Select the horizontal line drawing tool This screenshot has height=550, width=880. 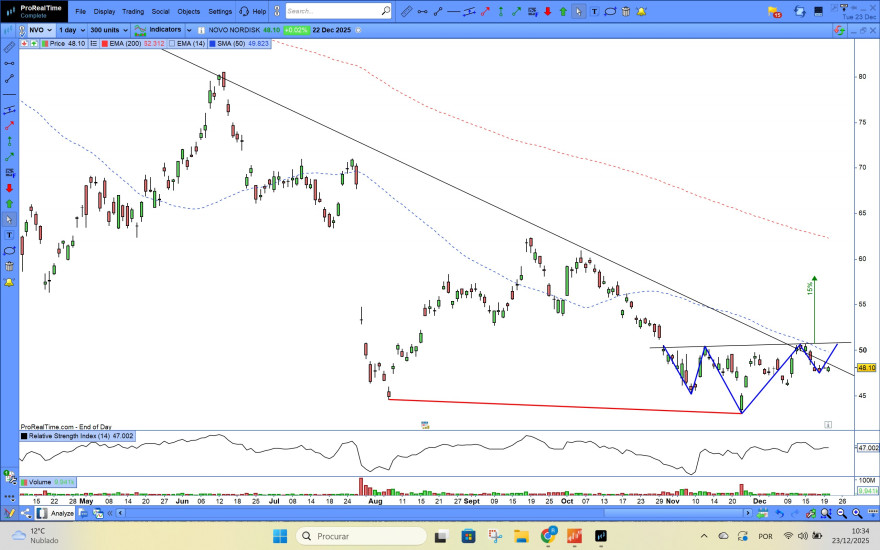tap(453, 11)
